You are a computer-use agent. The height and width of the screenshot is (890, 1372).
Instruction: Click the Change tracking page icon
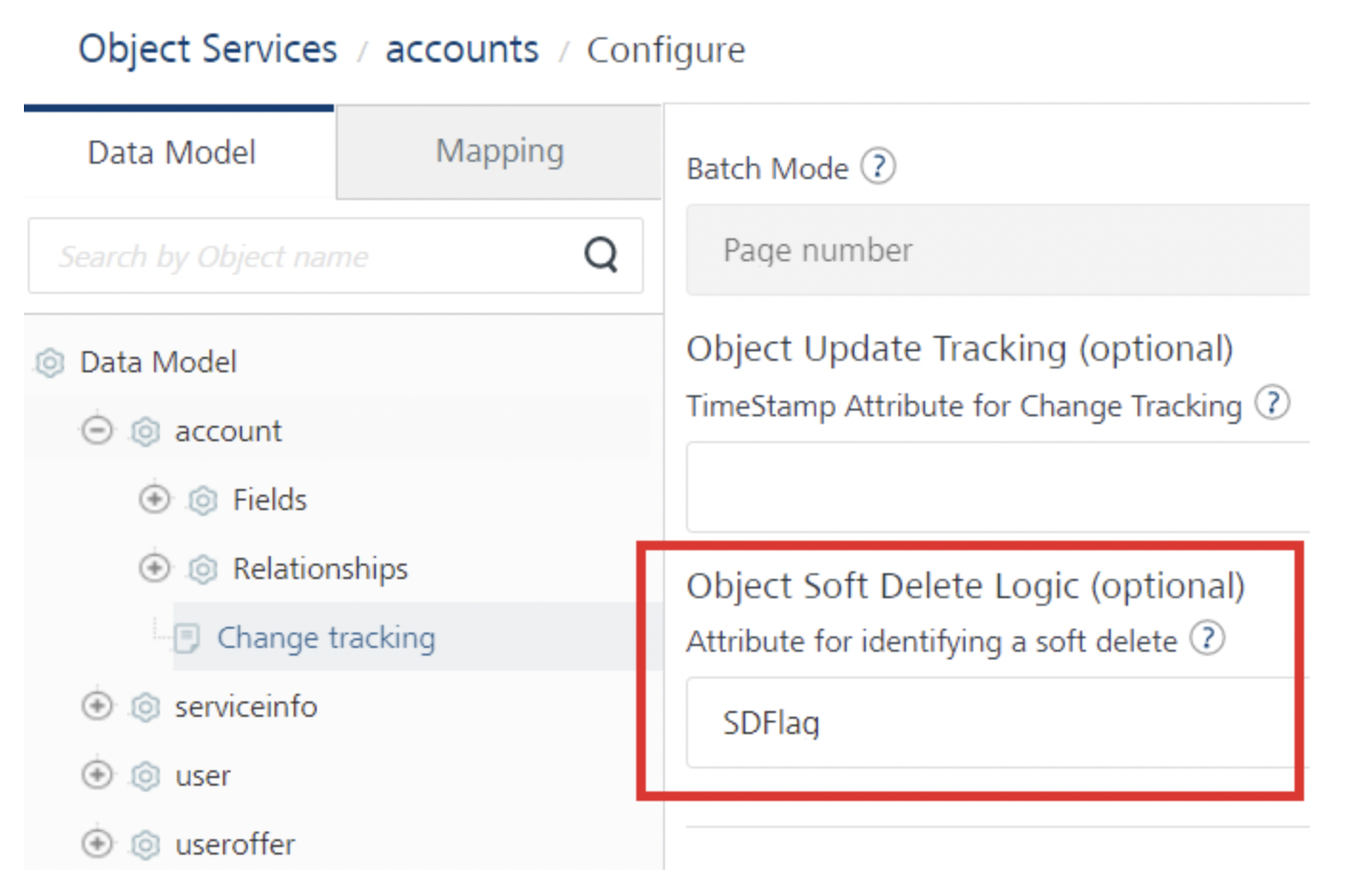tap(188, 637)
